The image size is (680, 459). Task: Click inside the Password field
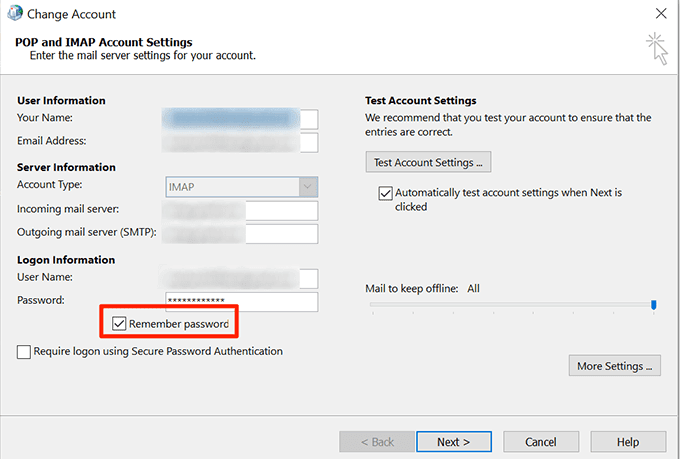[241, 301]
